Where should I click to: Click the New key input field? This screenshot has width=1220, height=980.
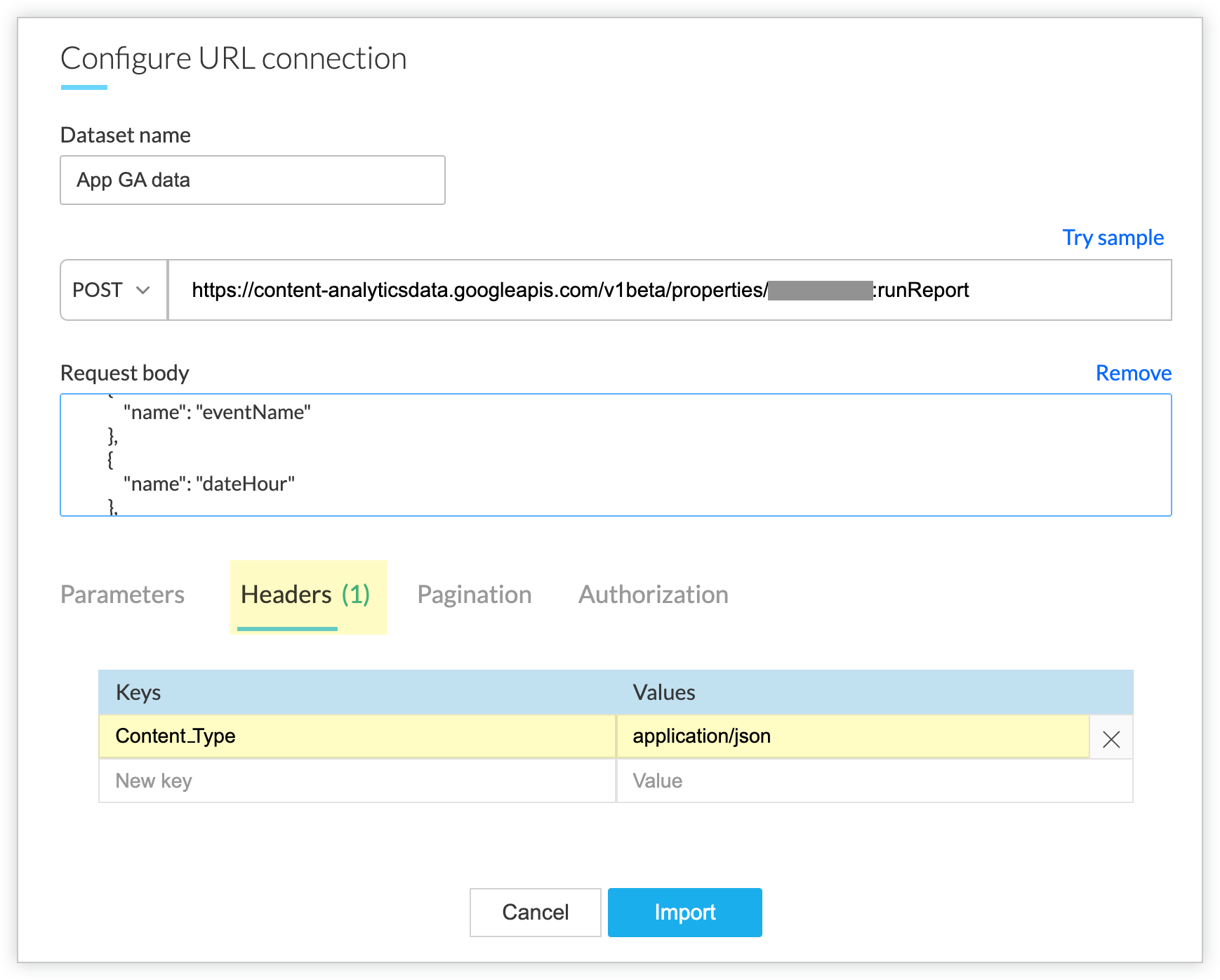coord(357,781)
